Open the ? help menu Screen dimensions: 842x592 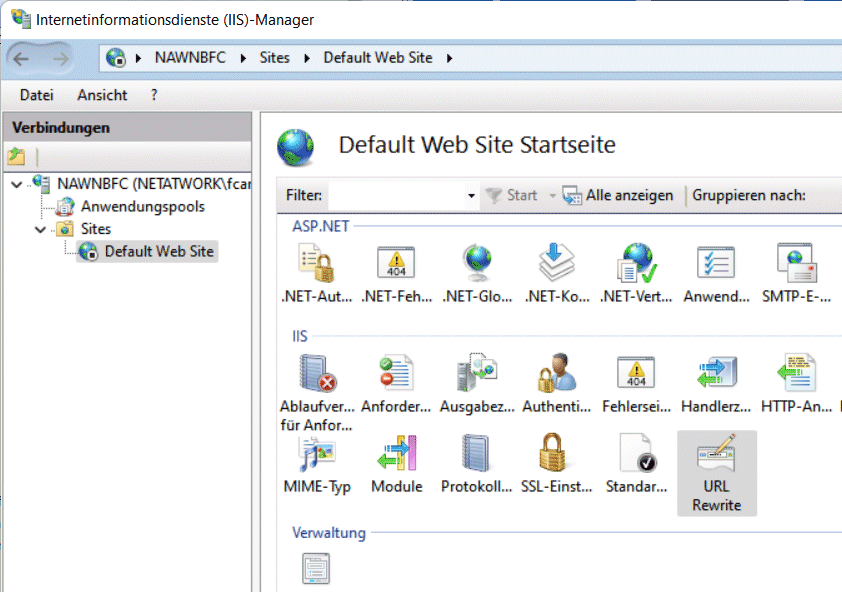tap(154, 95)
